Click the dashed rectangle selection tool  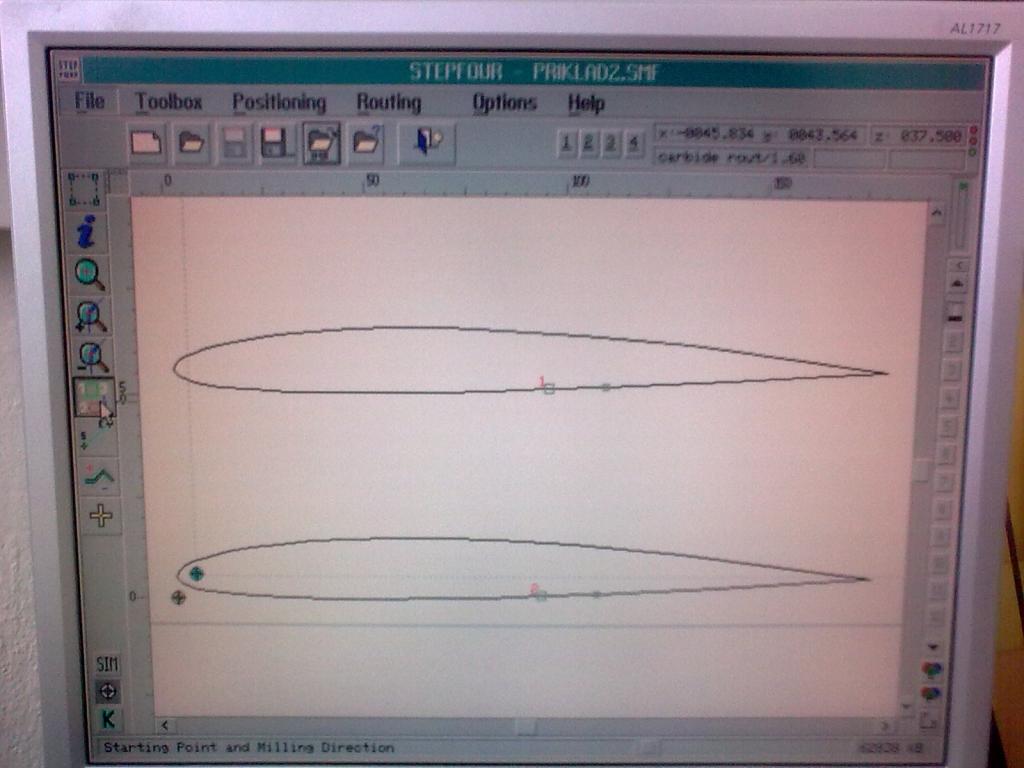tap(83, 189)
